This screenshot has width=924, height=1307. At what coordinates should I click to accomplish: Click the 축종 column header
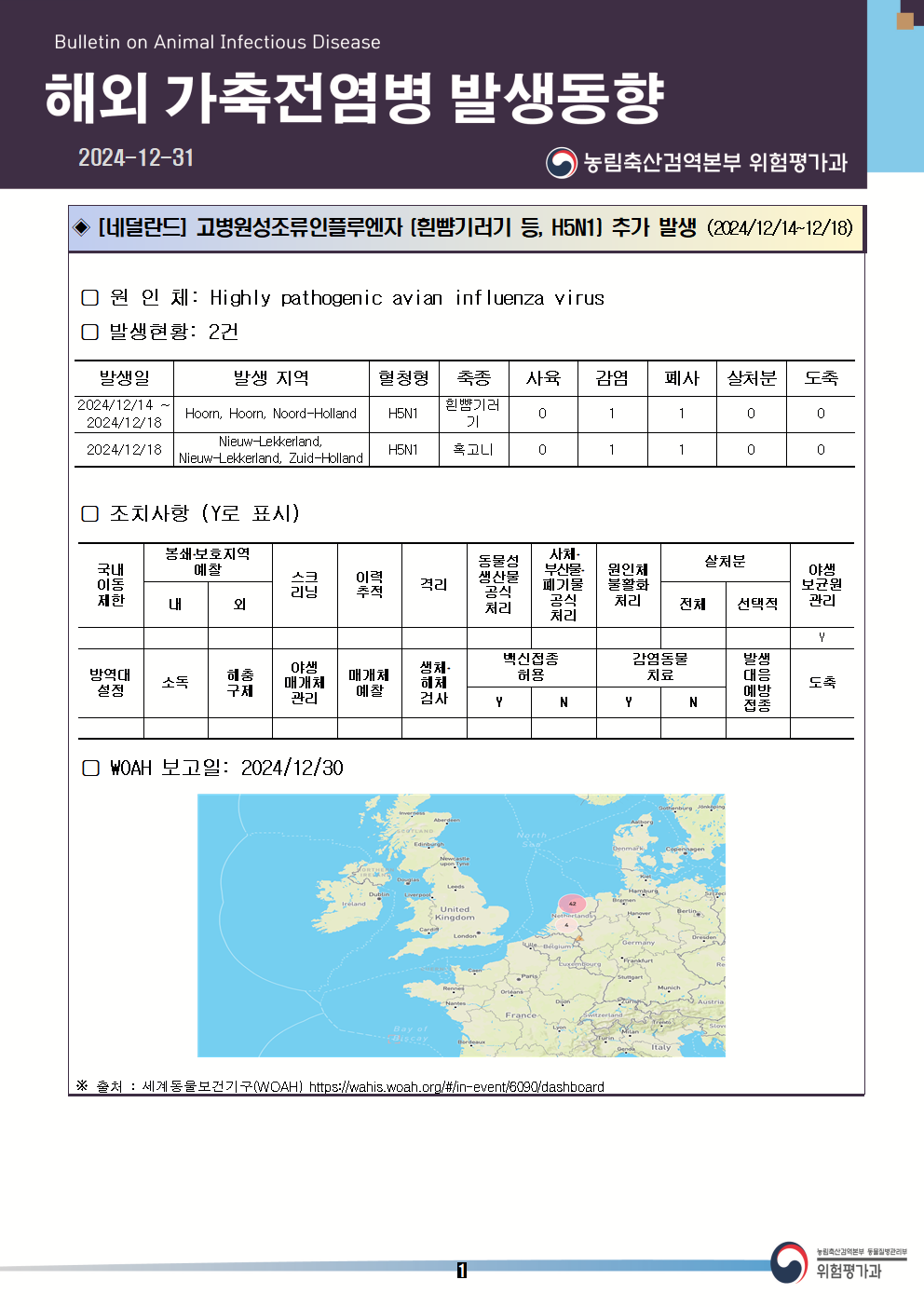coord(473,378)
